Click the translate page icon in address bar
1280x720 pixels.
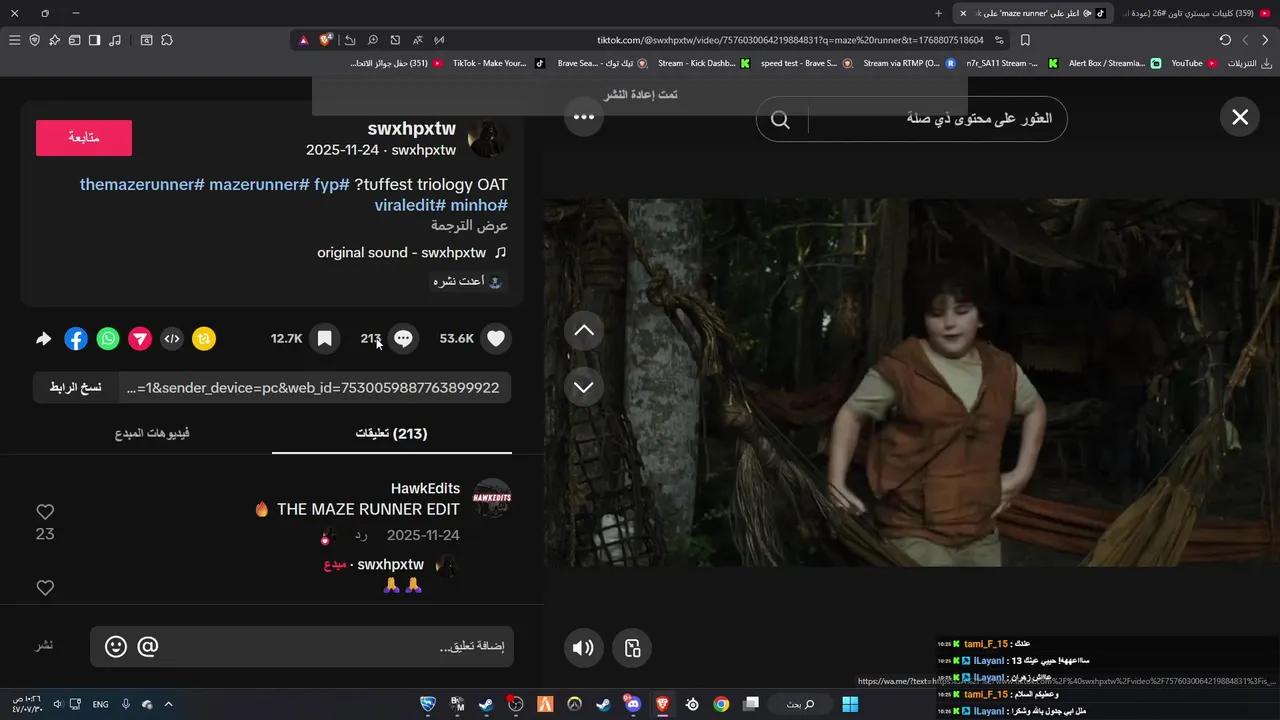pyautogui.click(x=417, y=40)
